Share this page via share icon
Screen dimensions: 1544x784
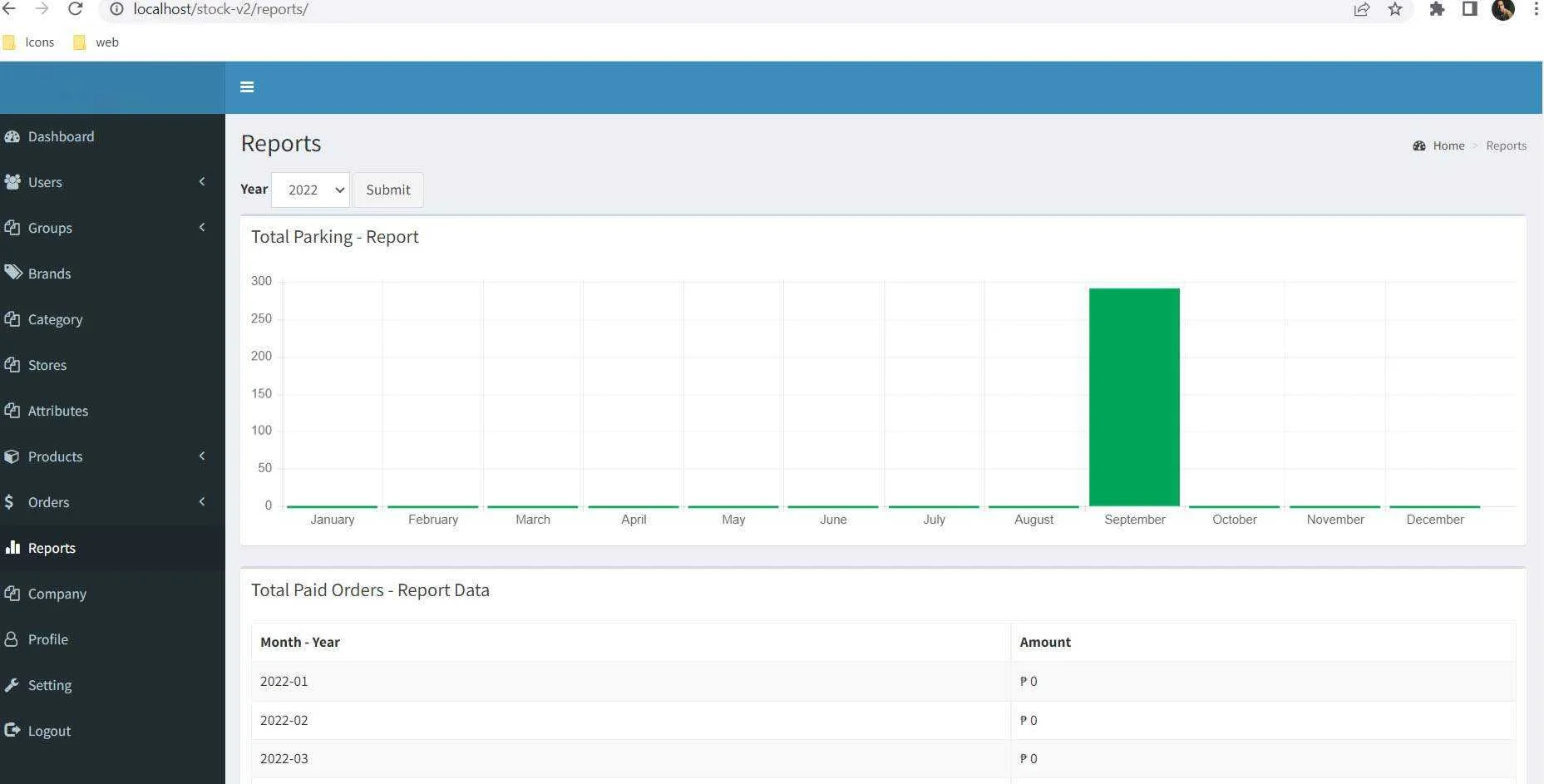[1362, 9]
